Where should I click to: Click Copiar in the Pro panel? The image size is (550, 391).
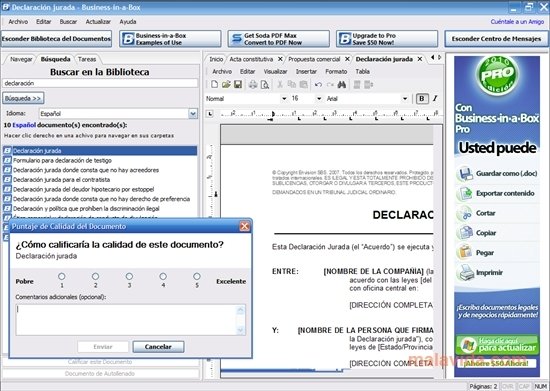pos(477,233)
